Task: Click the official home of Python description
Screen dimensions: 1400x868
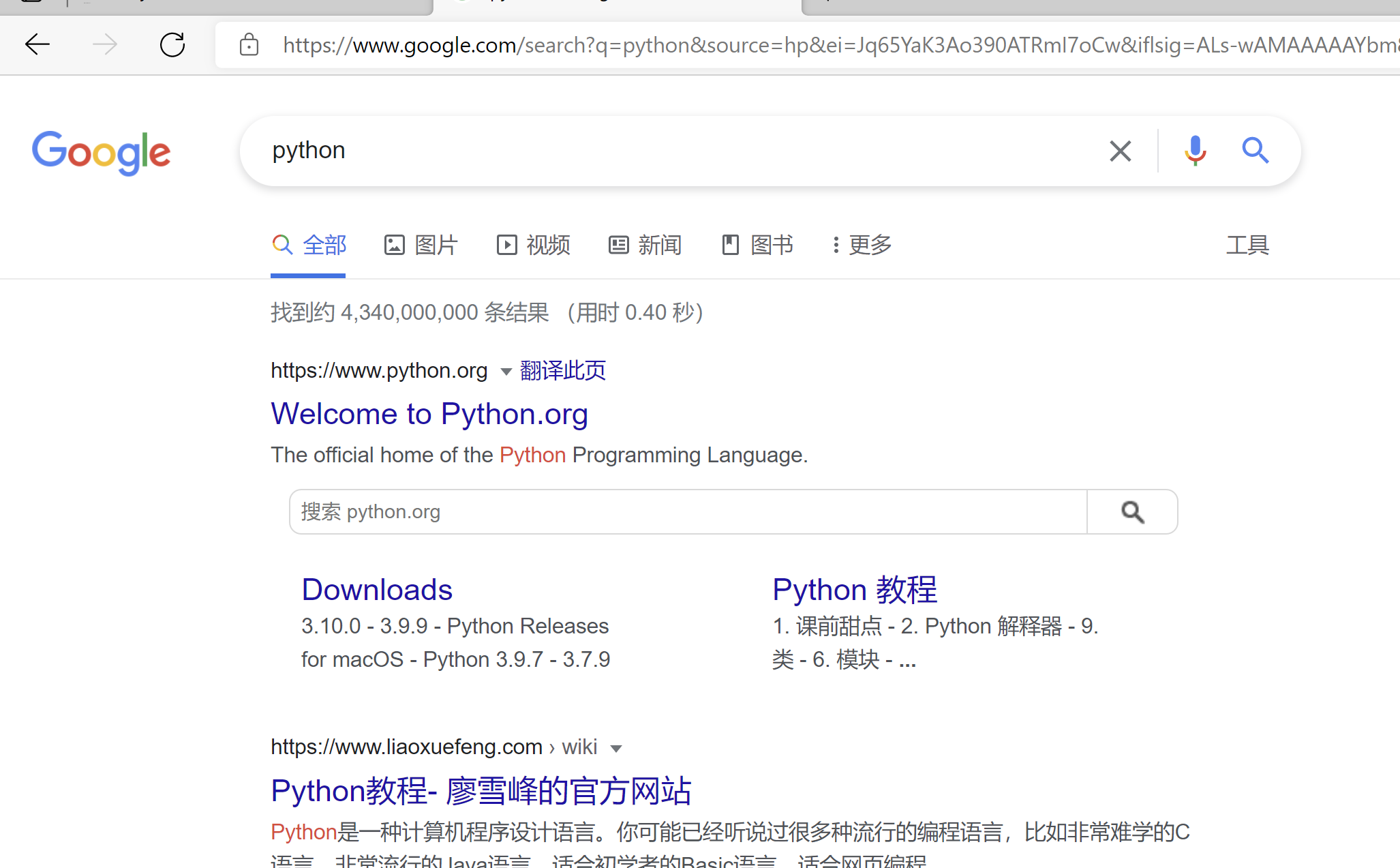Action: tap(539, 455)
